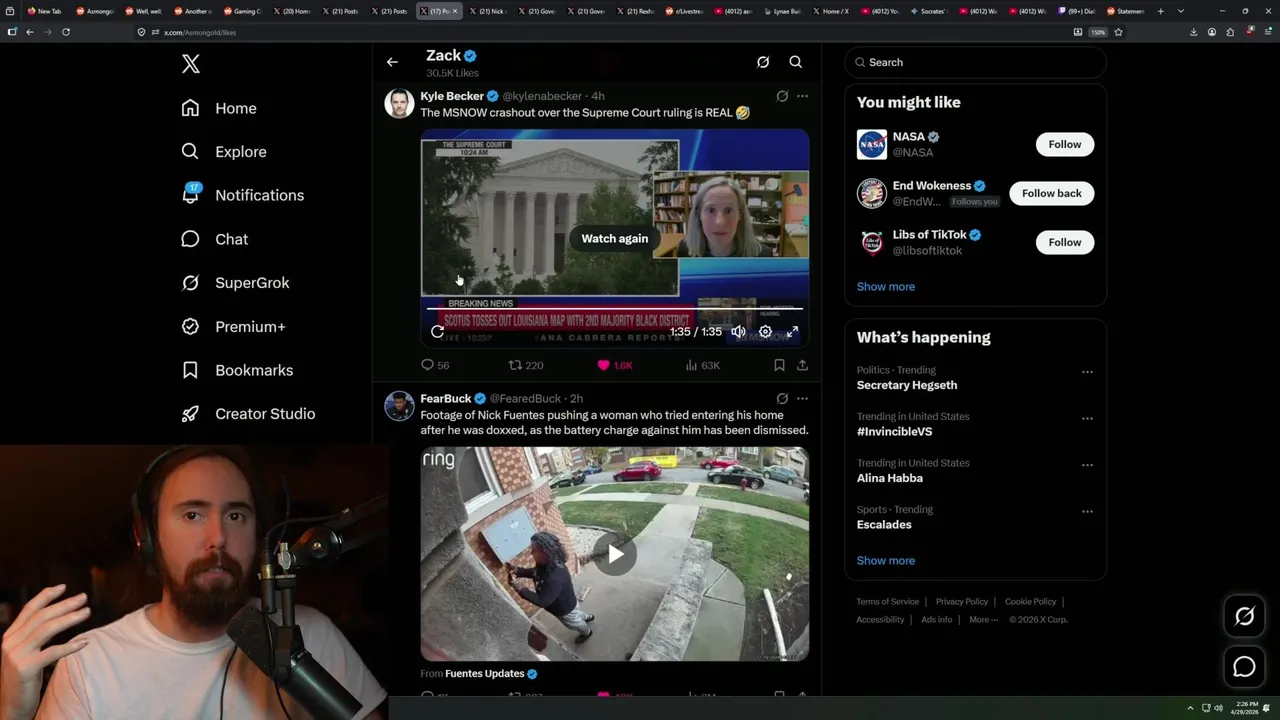Play the ring doorbell video
The height and width of the screenshot is (720, 1280).
tap(615, 554)
